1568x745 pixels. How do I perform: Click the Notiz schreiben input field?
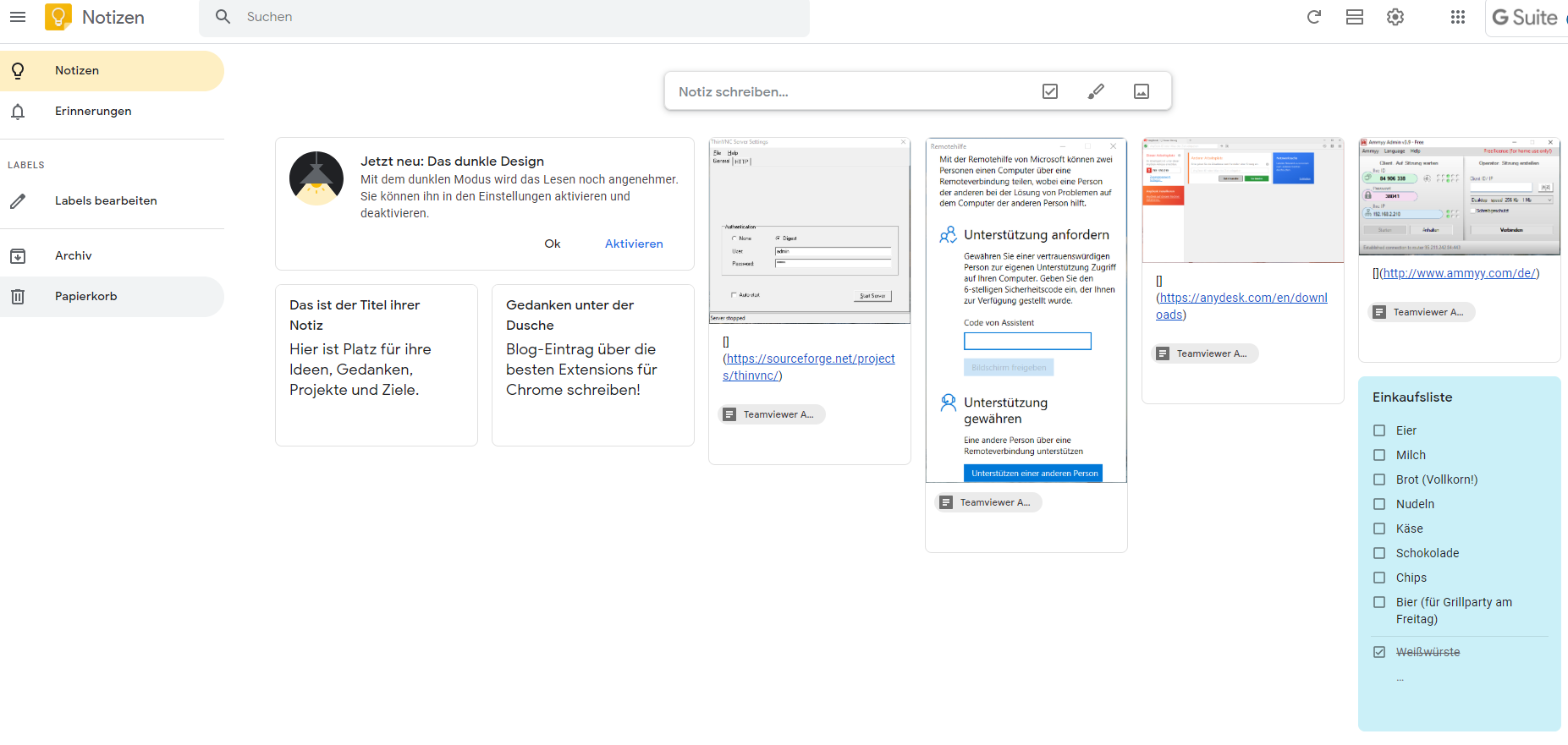click(x=855, y=91)
